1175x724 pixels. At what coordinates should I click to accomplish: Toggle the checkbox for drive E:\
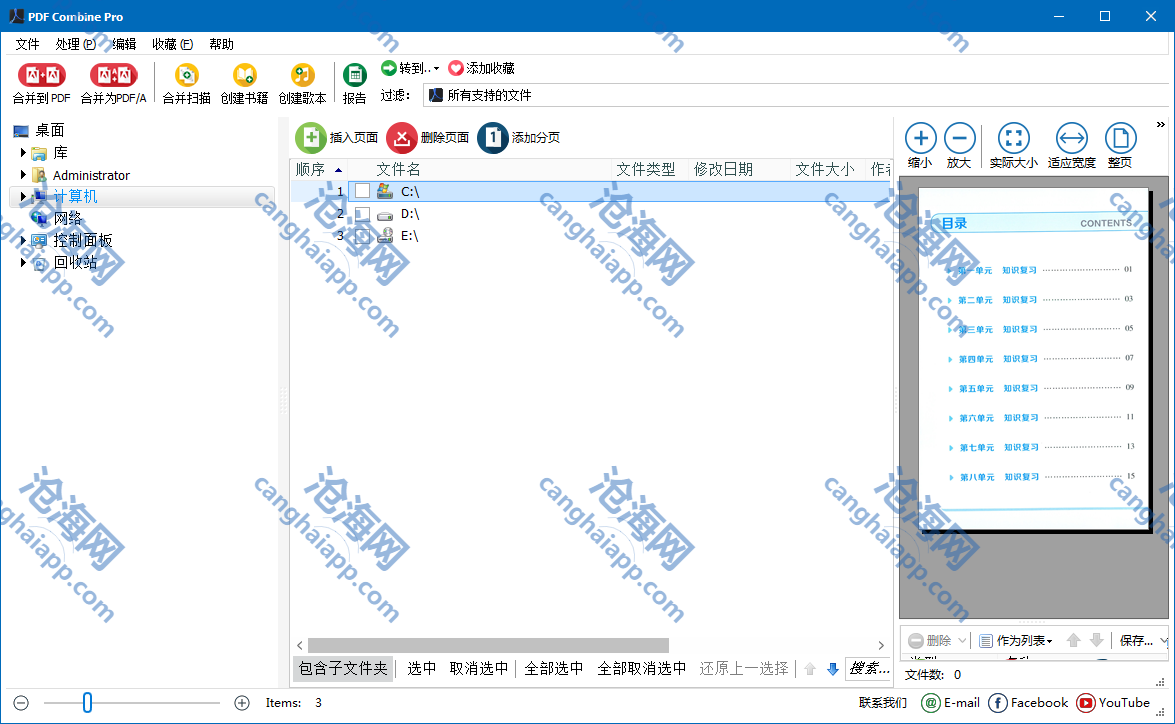click(x=362, y=236)
